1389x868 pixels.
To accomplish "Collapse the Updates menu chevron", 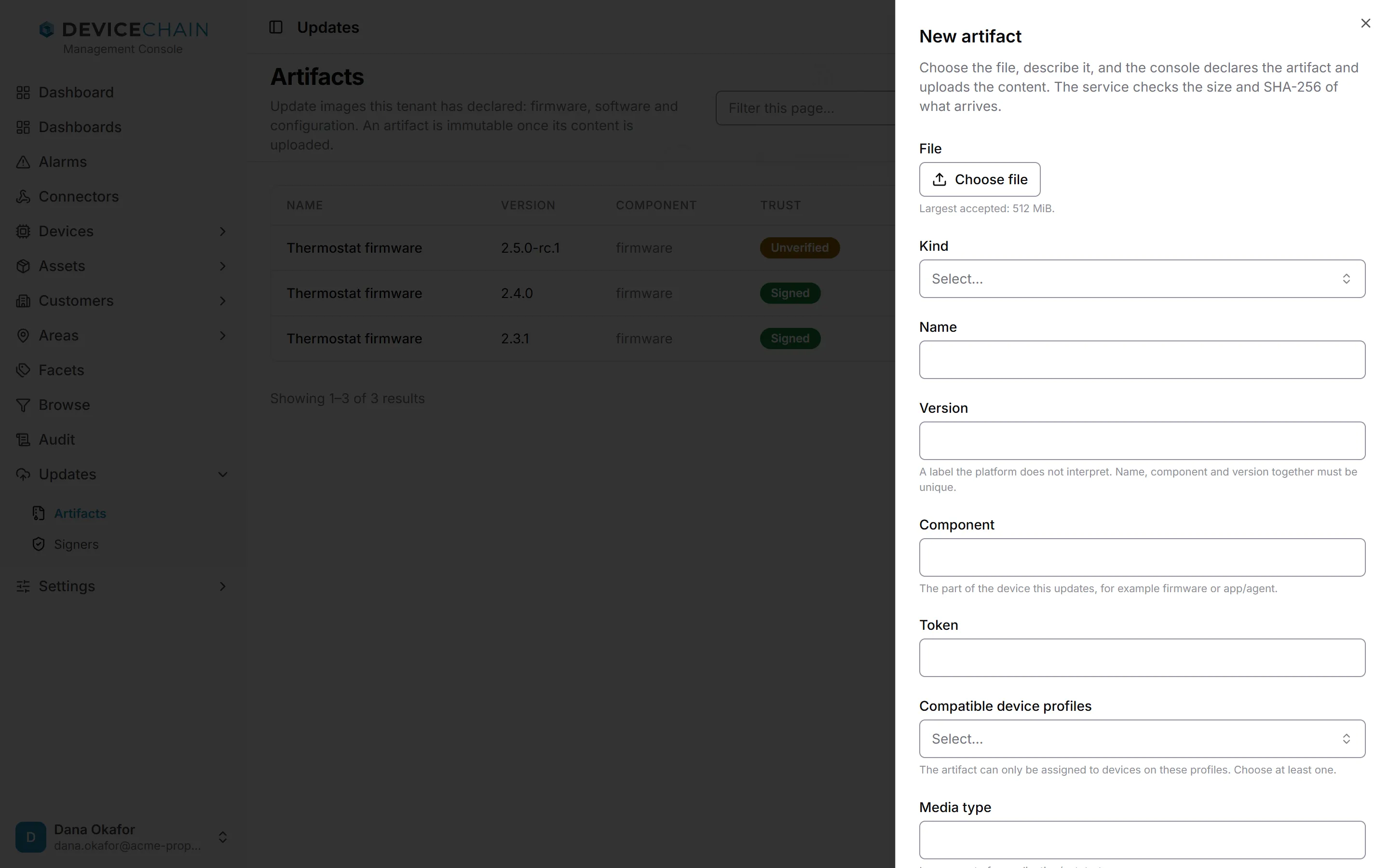I will pyautogui.click(x=223, y=475).
